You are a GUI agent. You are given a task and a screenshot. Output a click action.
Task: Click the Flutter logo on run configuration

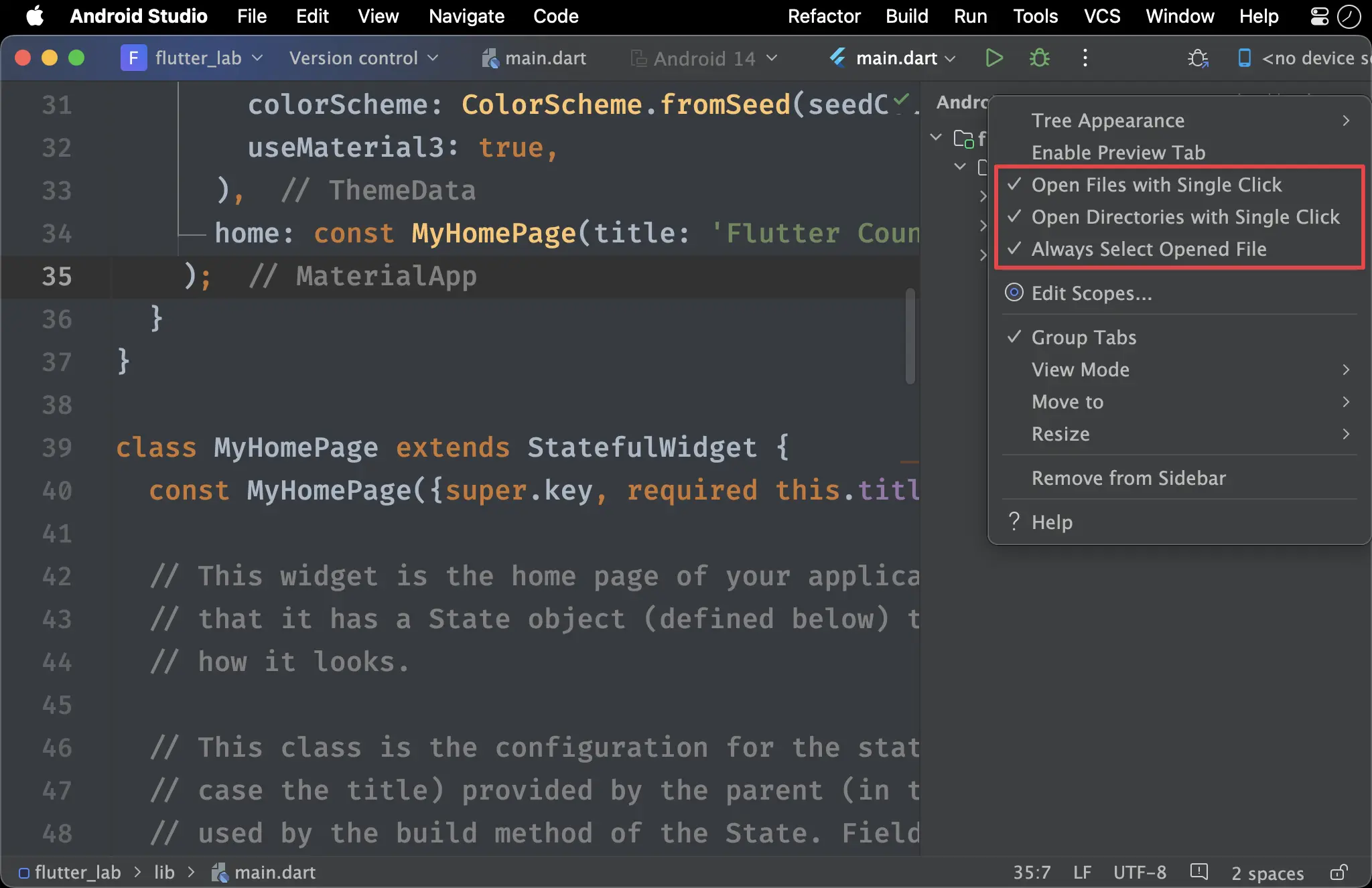tap(837, 58)
